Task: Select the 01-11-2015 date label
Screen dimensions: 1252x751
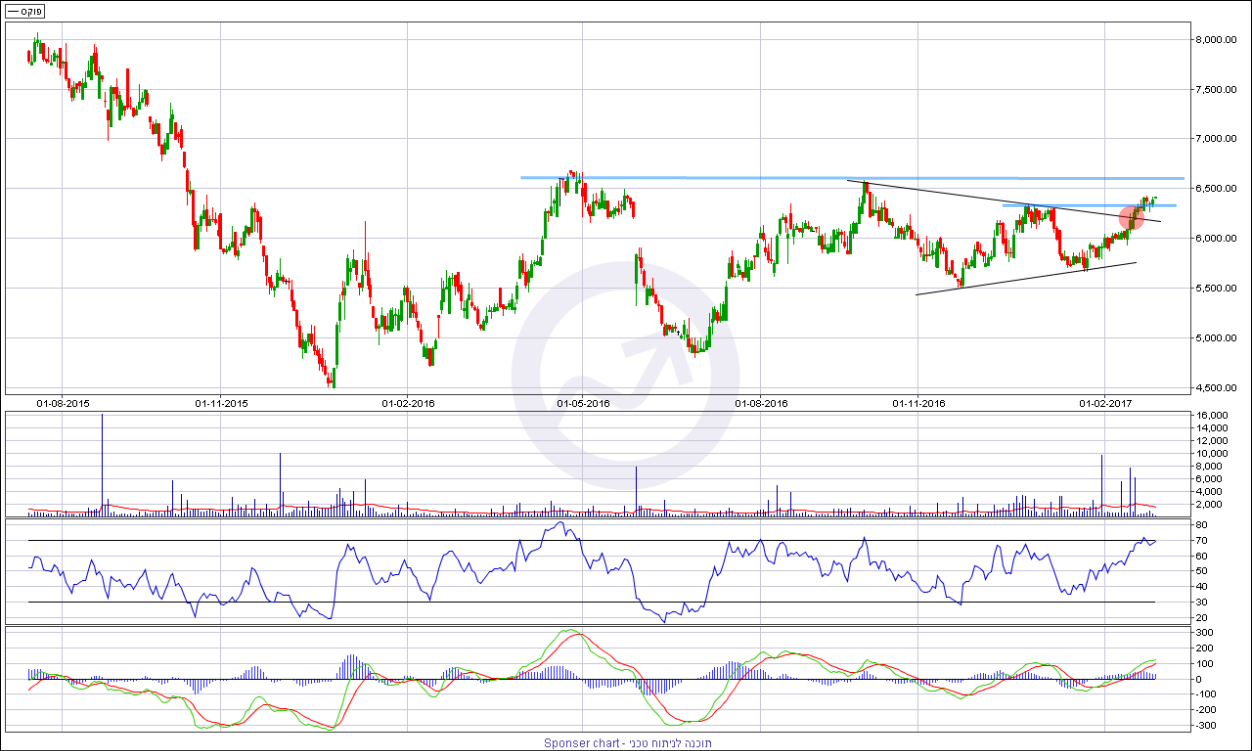Action: pyautogui.click(x=221, y=403)
